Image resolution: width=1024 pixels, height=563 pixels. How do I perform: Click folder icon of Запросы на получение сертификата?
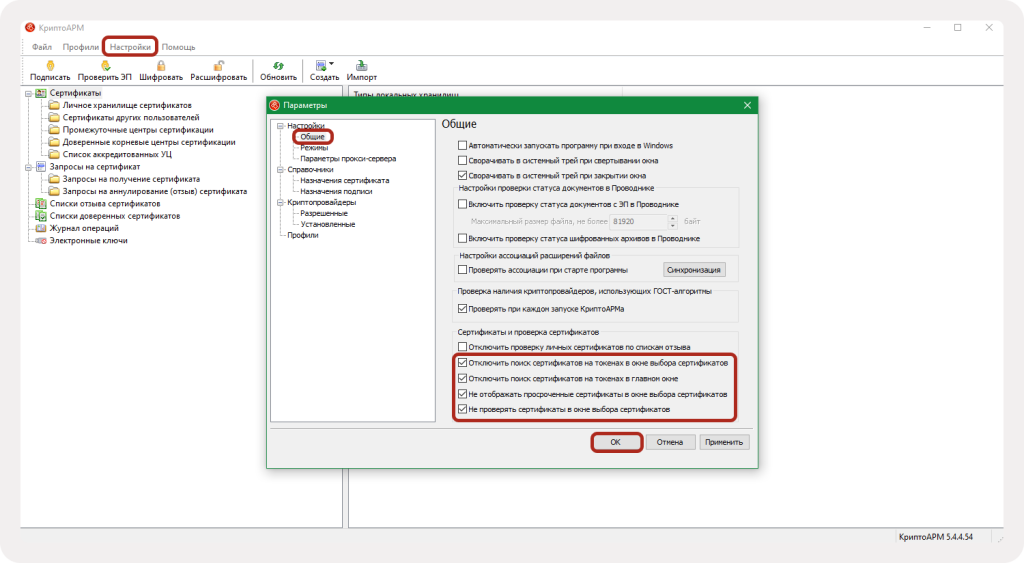click(54, 179)
